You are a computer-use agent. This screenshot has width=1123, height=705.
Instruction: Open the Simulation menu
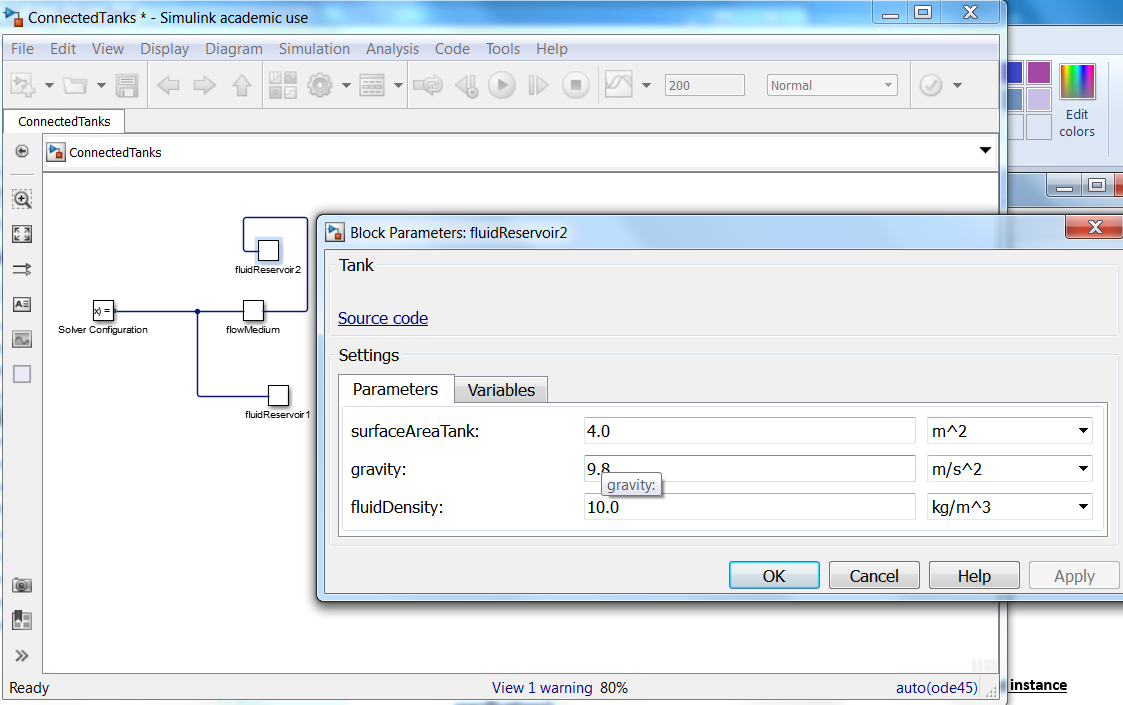[314, 49]
